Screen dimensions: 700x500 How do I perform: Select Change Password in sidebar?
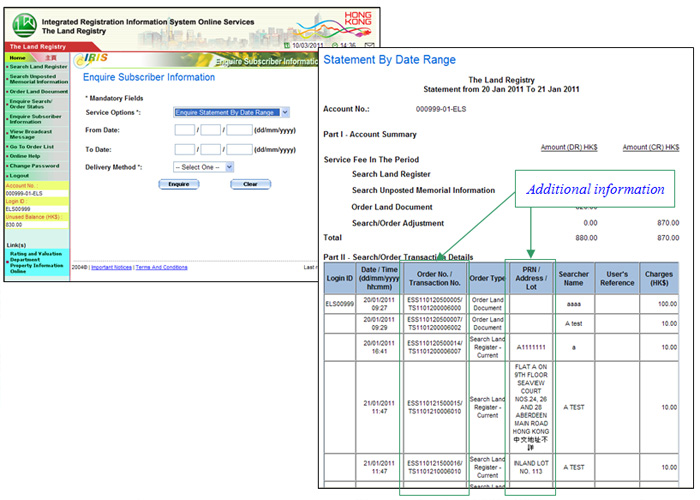point(34,166)
